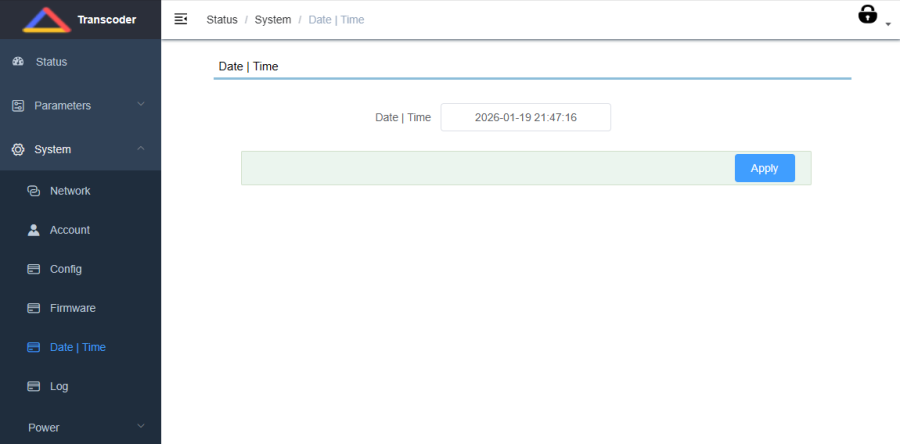Click the Network link icon
The image size is (900, 444).
(33, 191)
